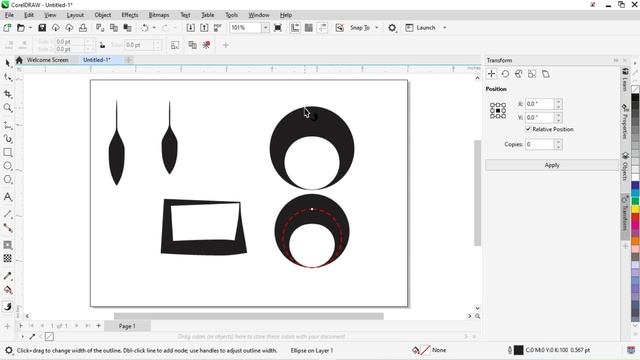Image resolution: width=640 pixels, height=360 pixels.
Task: Toggle the Relative Position checkbox
Action: tap(528, 129)
